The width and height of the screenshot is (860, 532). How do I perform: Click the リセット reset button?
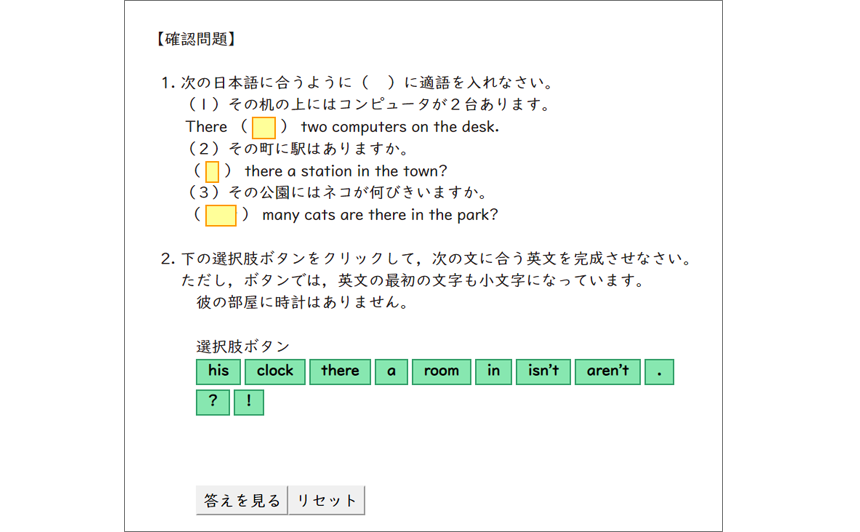326,500
